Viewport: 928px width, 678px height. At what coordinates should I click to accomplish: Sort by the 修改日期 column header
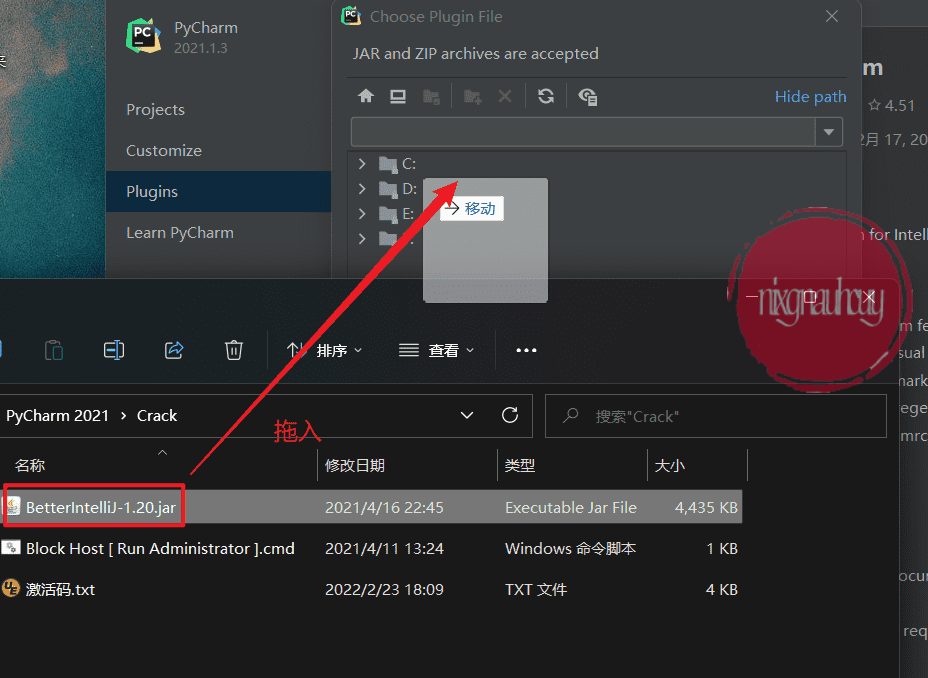[355, 466]
